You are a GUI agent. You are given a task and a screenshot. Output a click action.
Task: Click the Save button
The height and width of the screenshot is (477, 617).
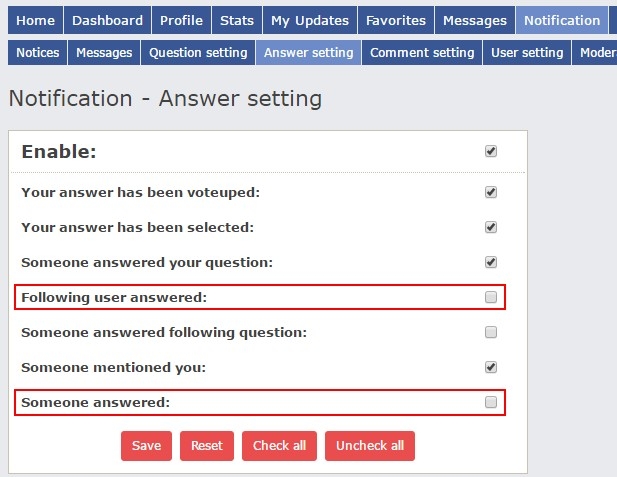click(x=146, y=446)
